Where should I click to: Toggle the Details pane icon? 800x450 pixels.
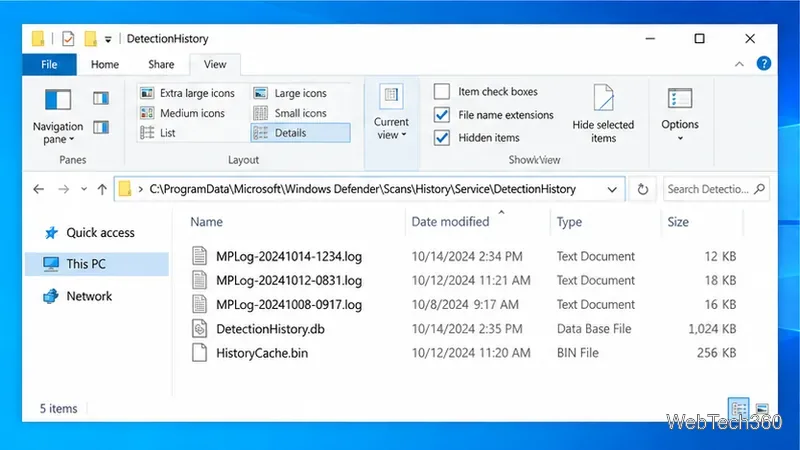(101, 127)
